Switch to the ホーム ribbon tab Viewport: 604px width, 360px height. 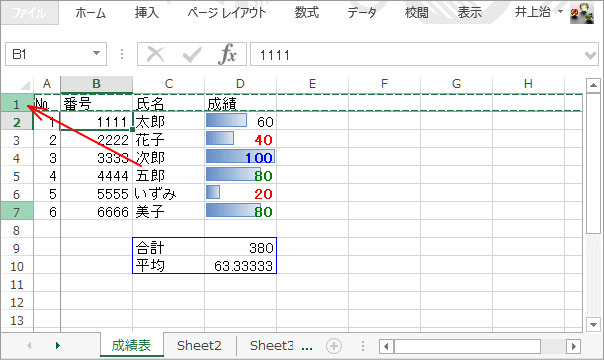point(91,13)
